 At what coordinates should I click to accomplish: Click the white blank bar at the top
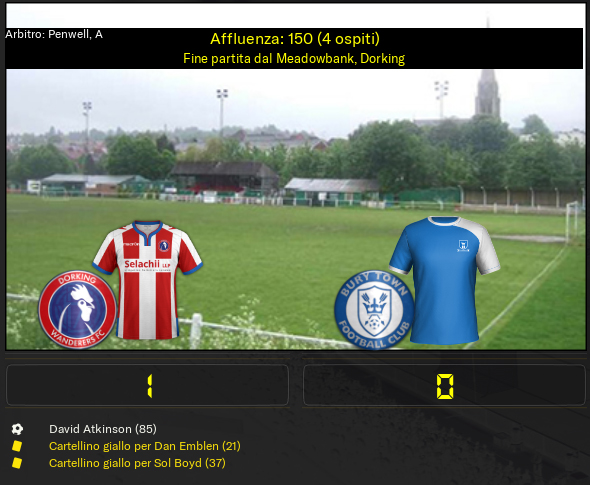point(295,15)
